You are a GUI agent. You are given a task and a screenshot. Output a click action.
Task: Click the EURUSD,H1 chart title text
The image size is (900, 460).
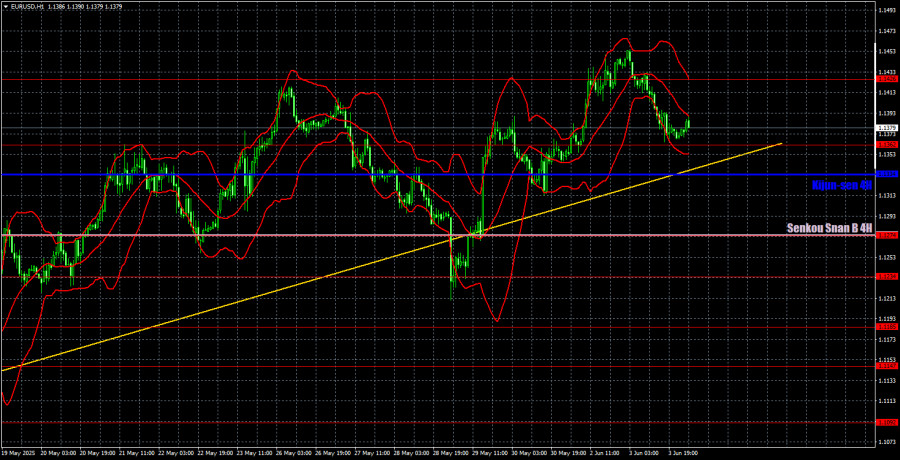click(25, 6)
